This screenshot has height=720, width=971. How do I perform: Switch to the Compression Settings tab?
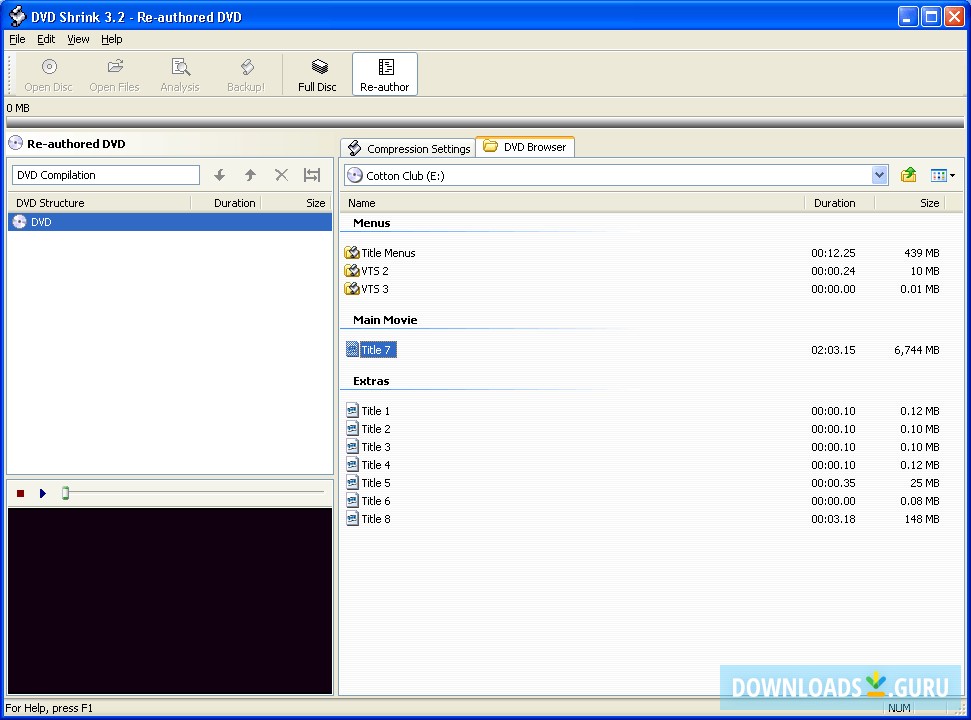[408, 149]
